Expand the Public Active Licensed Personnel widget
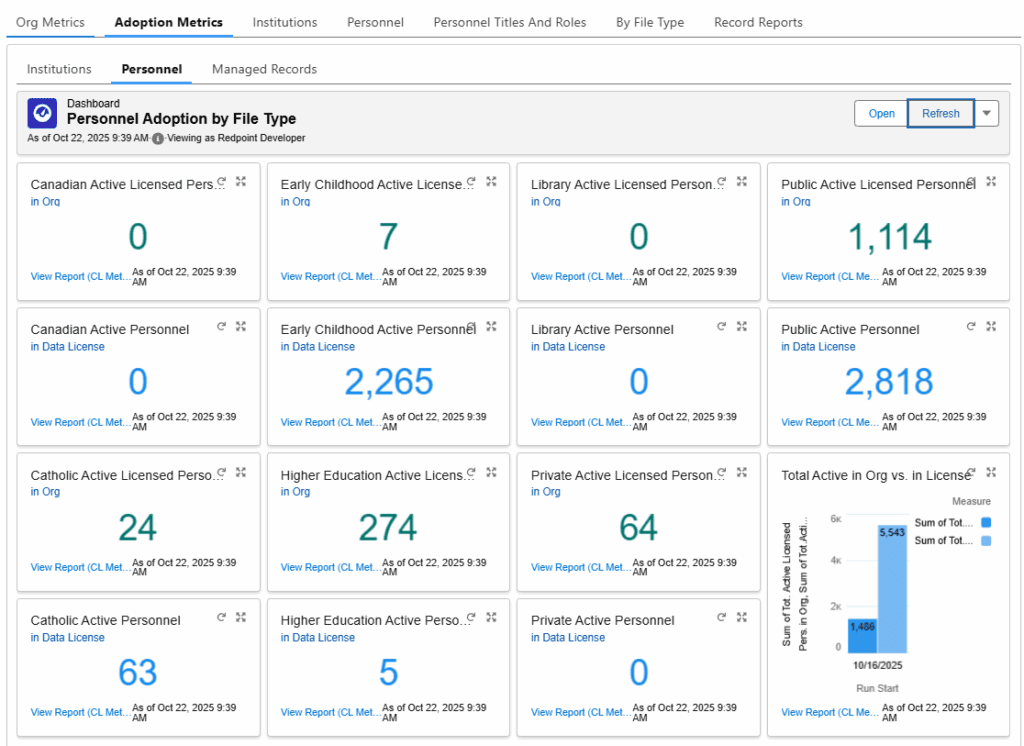Screen dimensions: 1024x746 click(x=991, y=181)
